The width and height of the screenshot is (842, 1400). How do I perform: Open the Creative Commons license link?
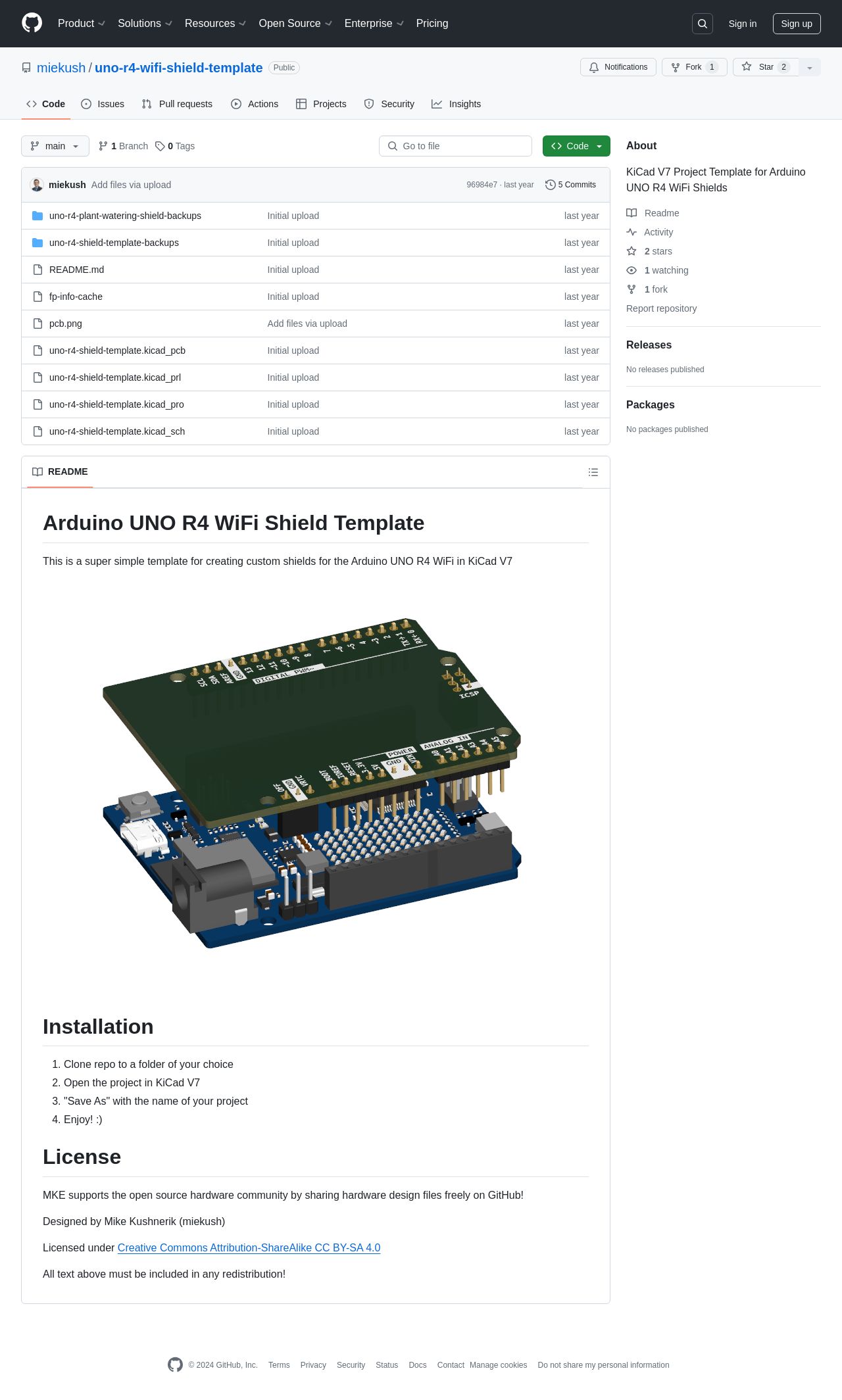tap(249, 1247)
